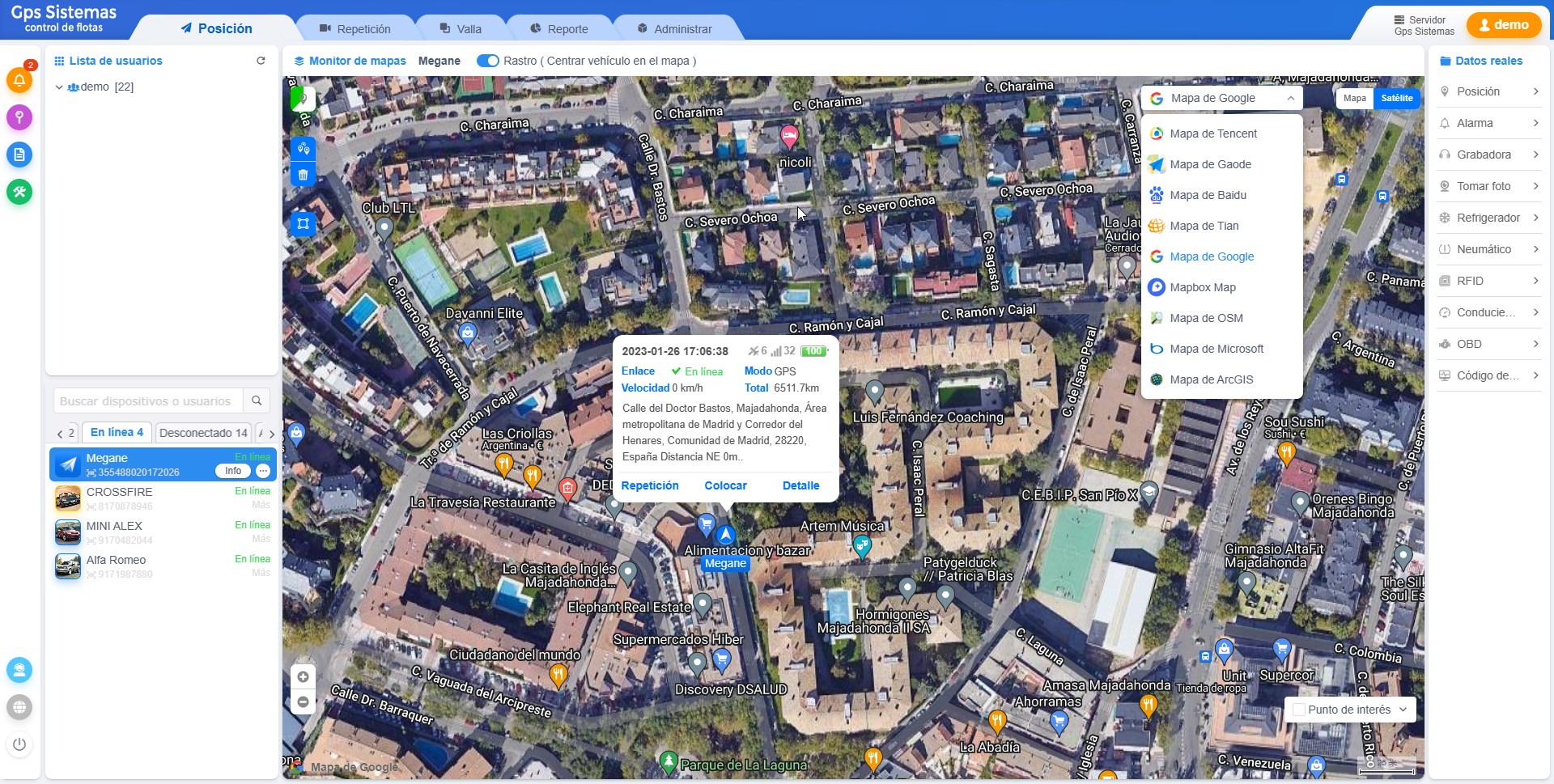The image size is (1554, 784).
Task: Open the Administrar top tab
Action: click(674, 29)
